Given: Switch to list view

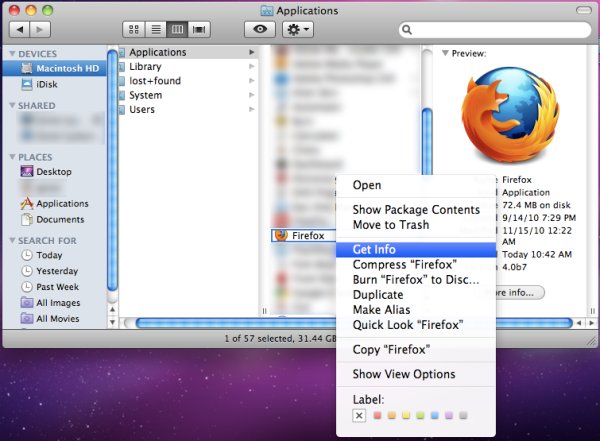Looking at the screenshot, I should click(157, 30).
